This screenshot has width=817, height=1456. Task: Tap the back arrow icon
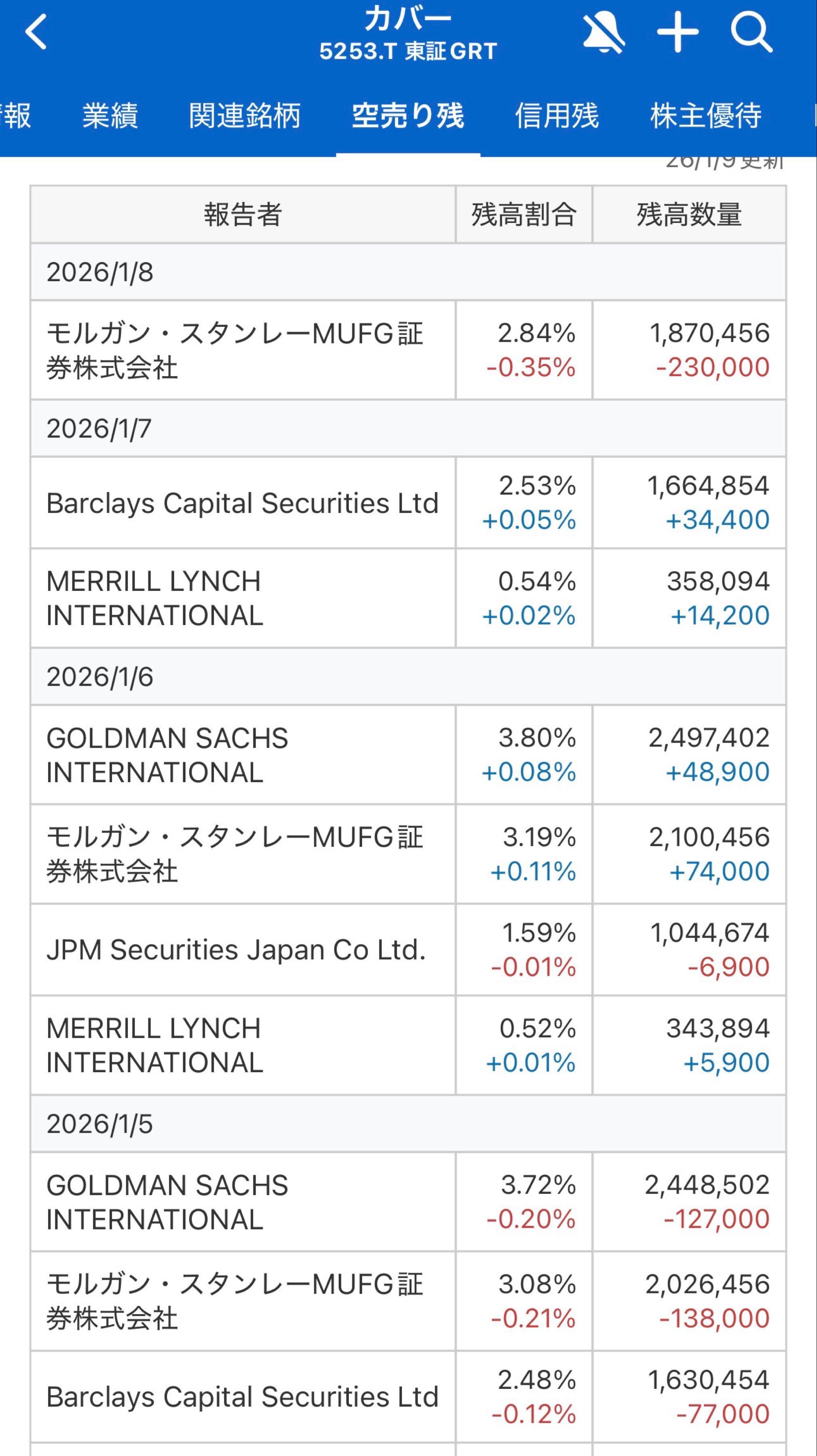click(x=36, y=33)
